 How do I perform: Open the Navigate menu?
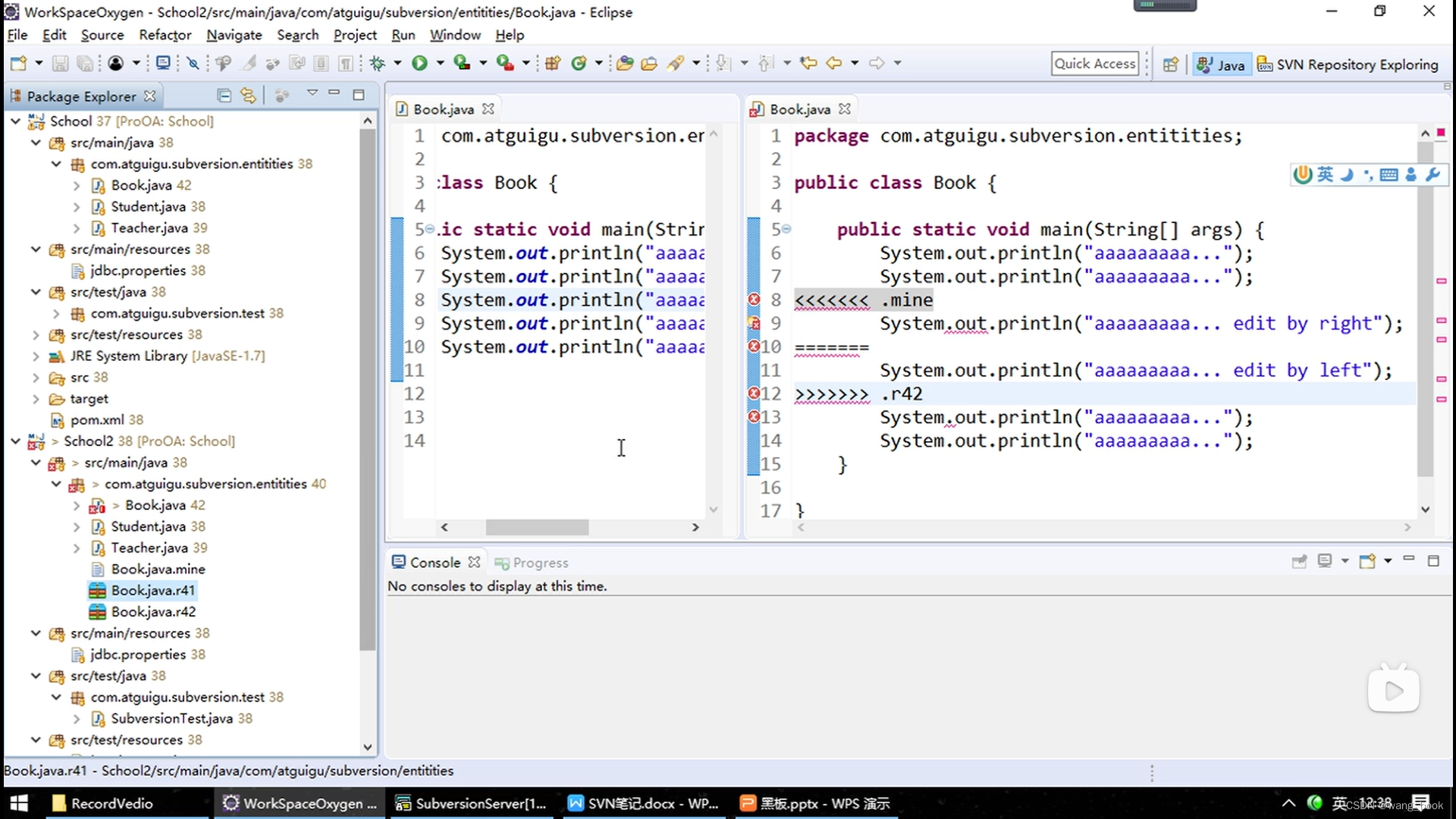pos(234,35)
